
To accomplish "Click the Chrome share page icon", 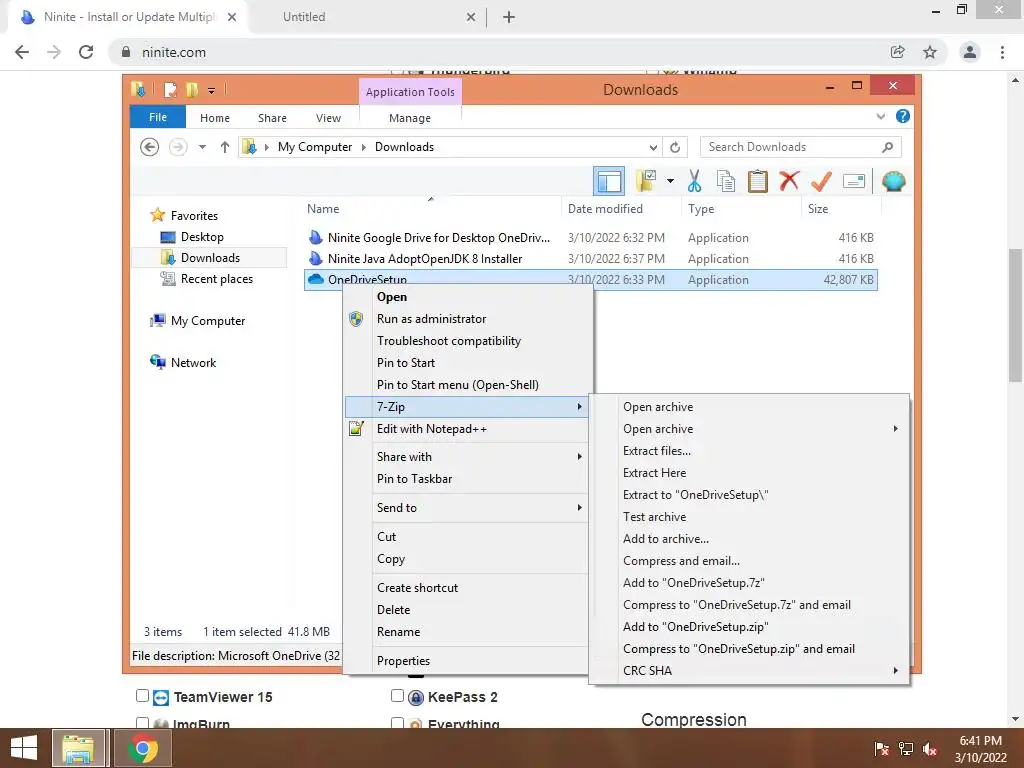I will tap(898, 52).
